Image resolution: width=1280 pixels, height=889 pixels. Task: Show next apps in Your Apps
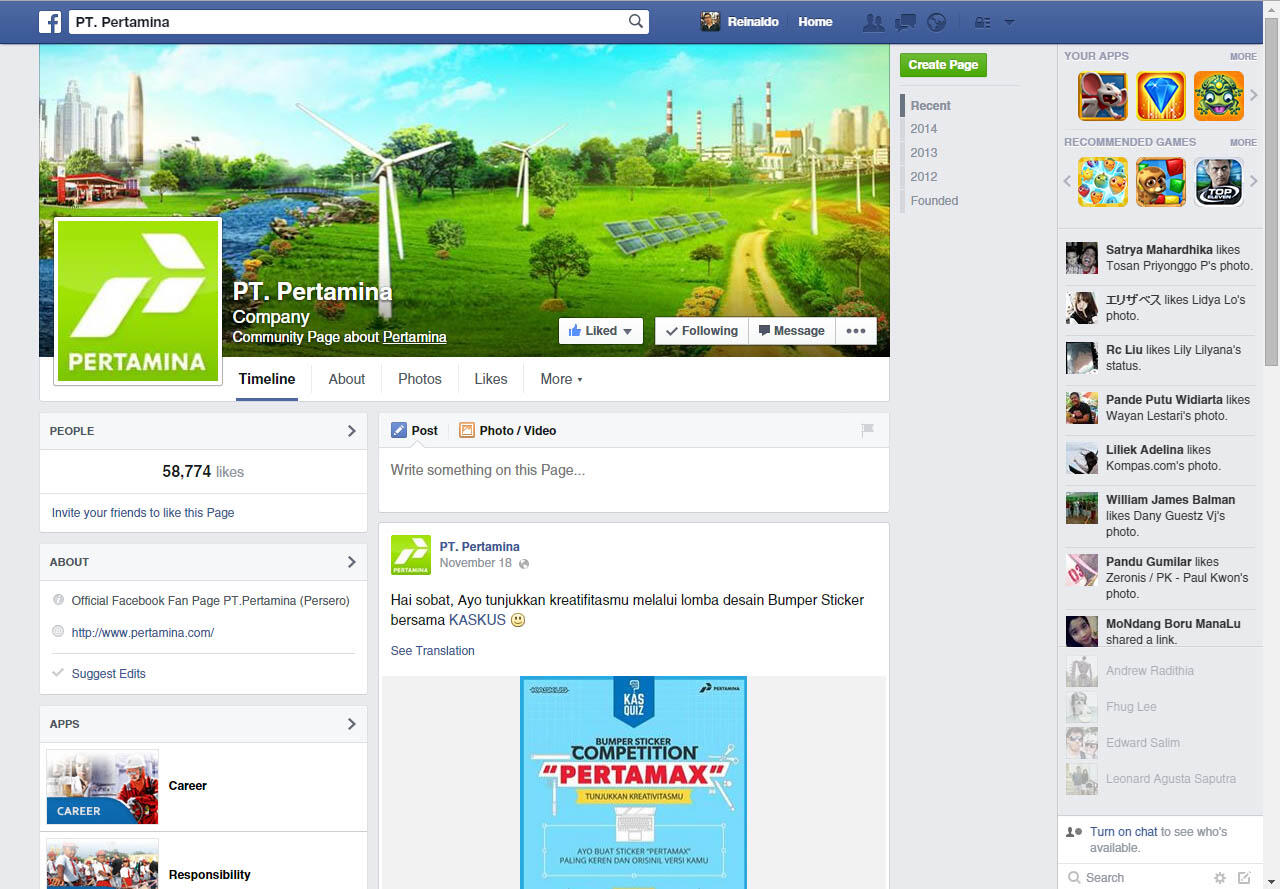tap(1253, 96)
